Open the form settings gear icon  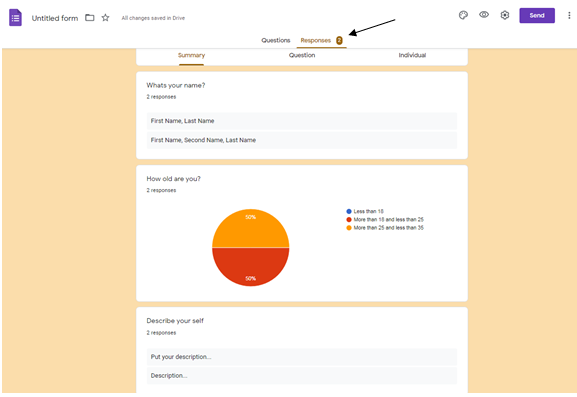click(x=505, y=15)
